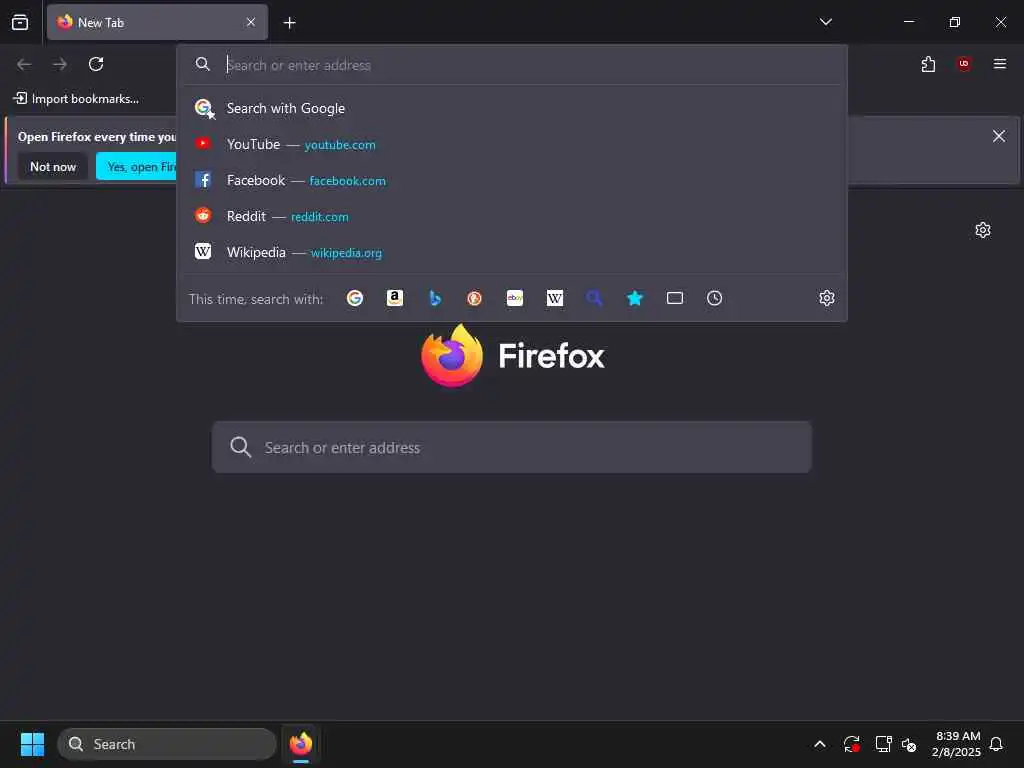Choose the Wikipedia suggestion row
The width and height of the screenshot is (1024, 768).
tap(512, 252)
